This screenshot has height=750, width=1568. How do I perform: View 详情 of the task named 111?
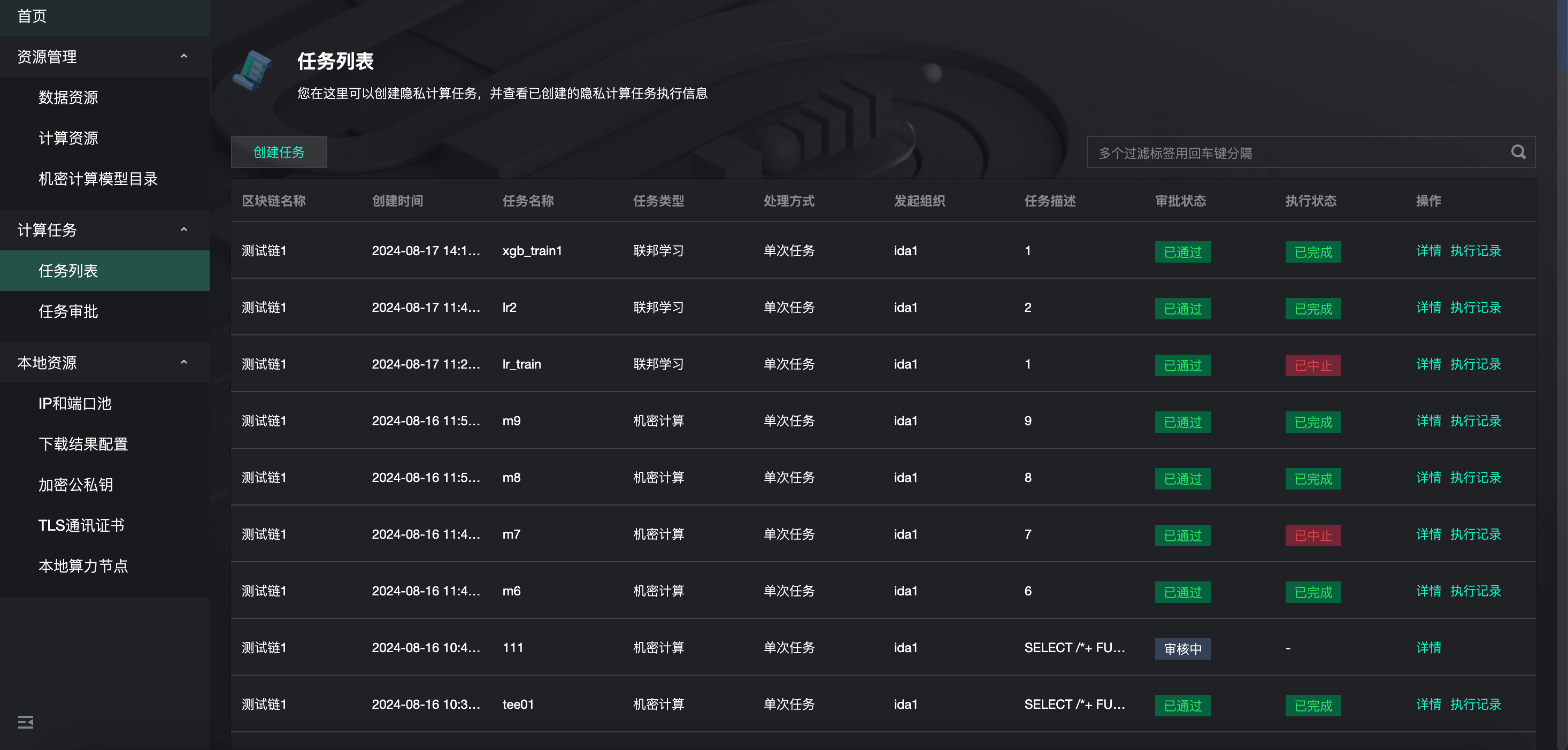tap(1428, 648)
